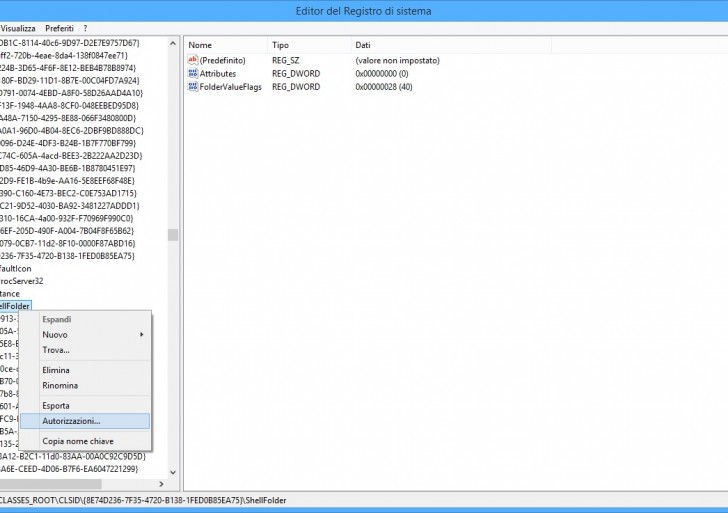Choose Esporta from the context menu
The height and width of the screenshot is (513, 728).
[x=56, y=406]
